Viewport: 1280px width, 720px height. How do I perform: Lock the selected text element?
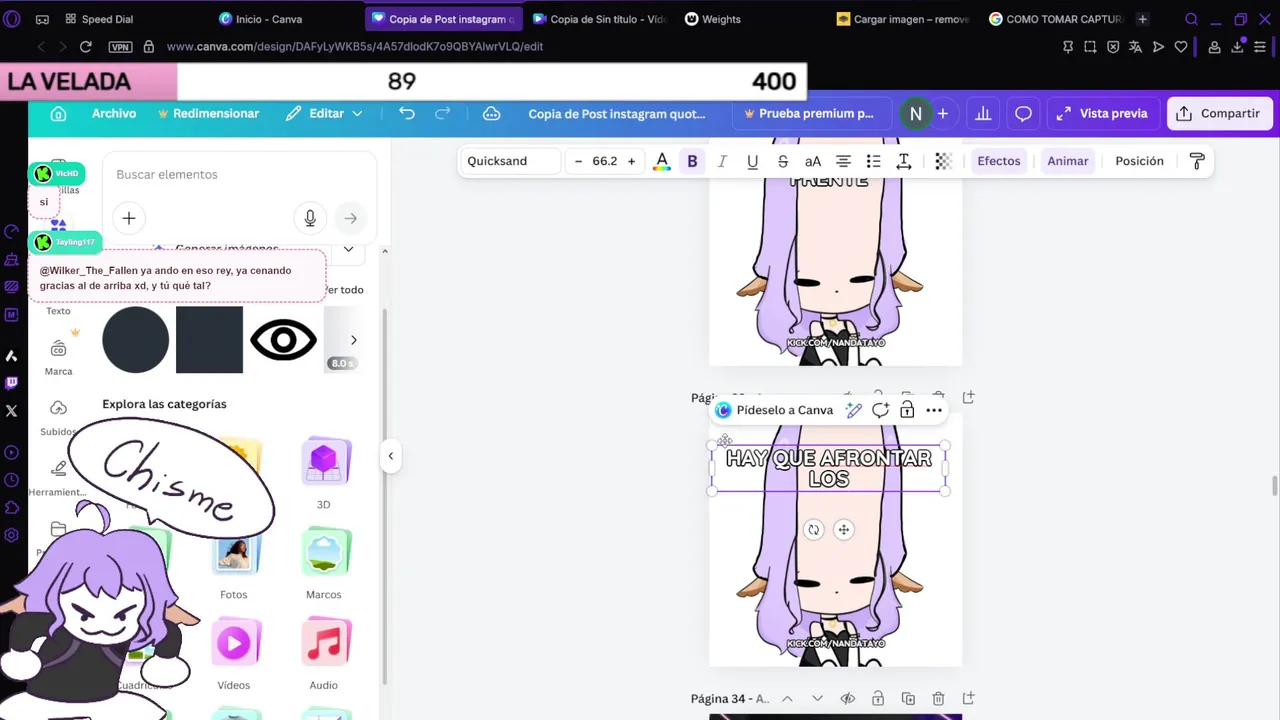pyautogui.click(x=907, y=410)
